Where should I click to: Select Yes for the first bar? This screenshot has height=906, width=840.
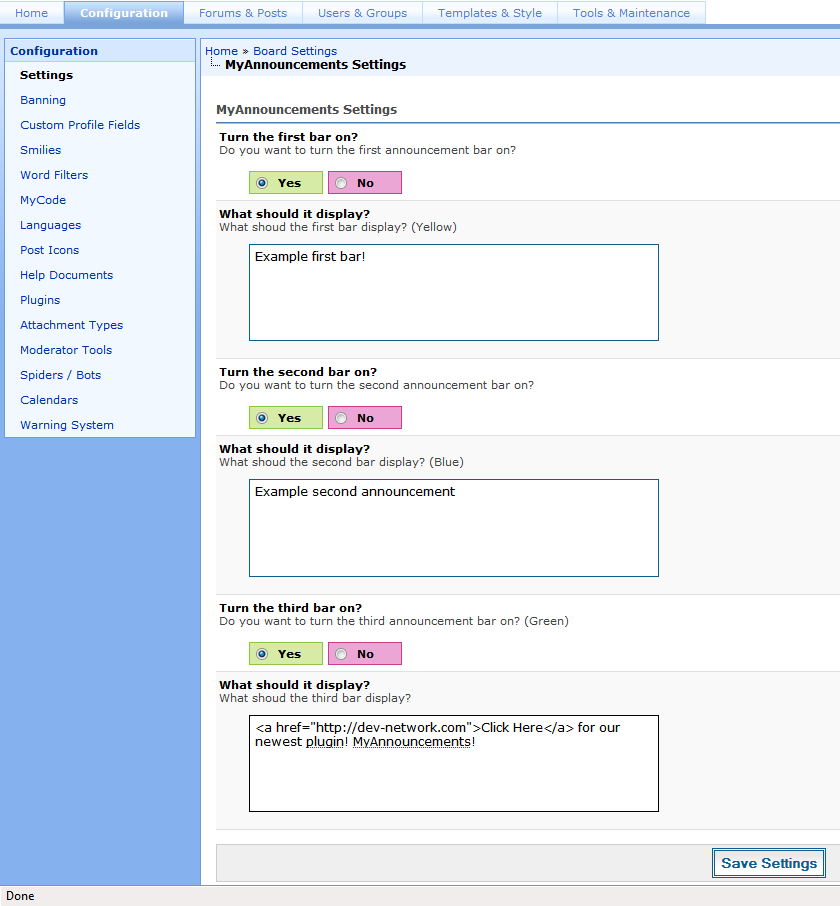(x=263, y=183)
